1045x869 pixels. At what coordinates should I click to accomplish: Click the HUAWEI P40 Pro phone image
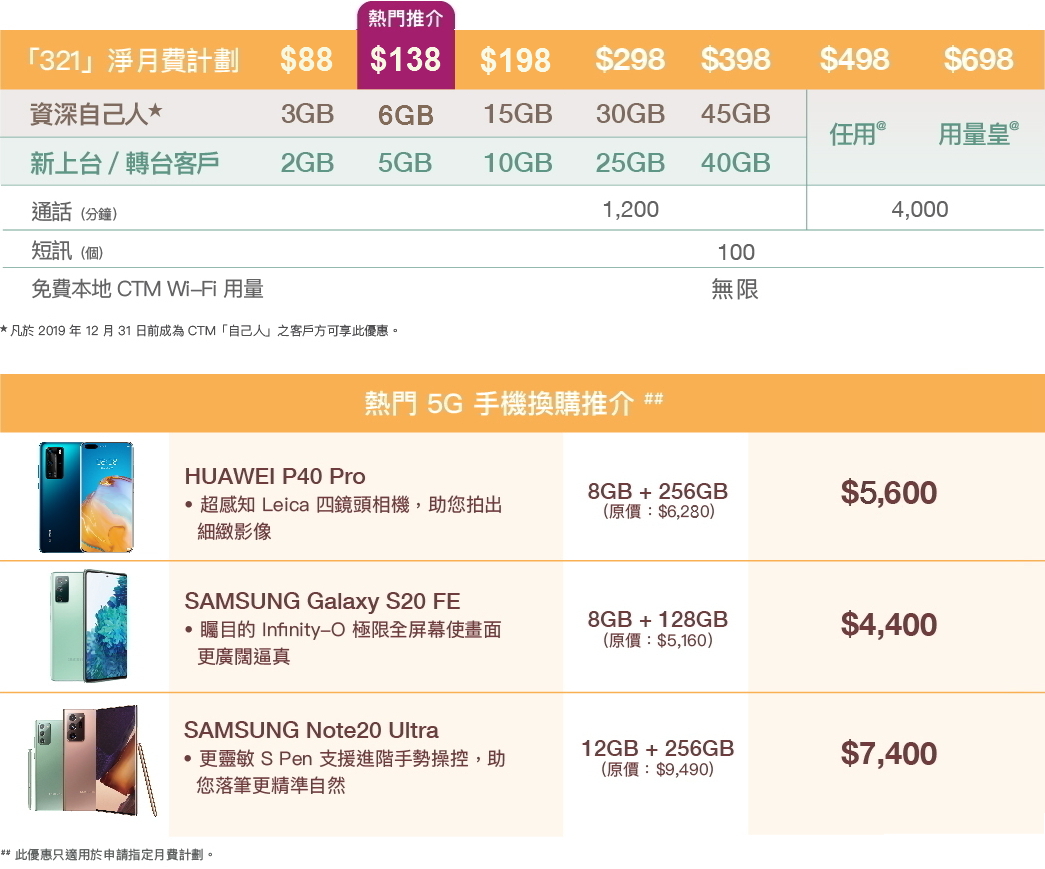[86, 497]
